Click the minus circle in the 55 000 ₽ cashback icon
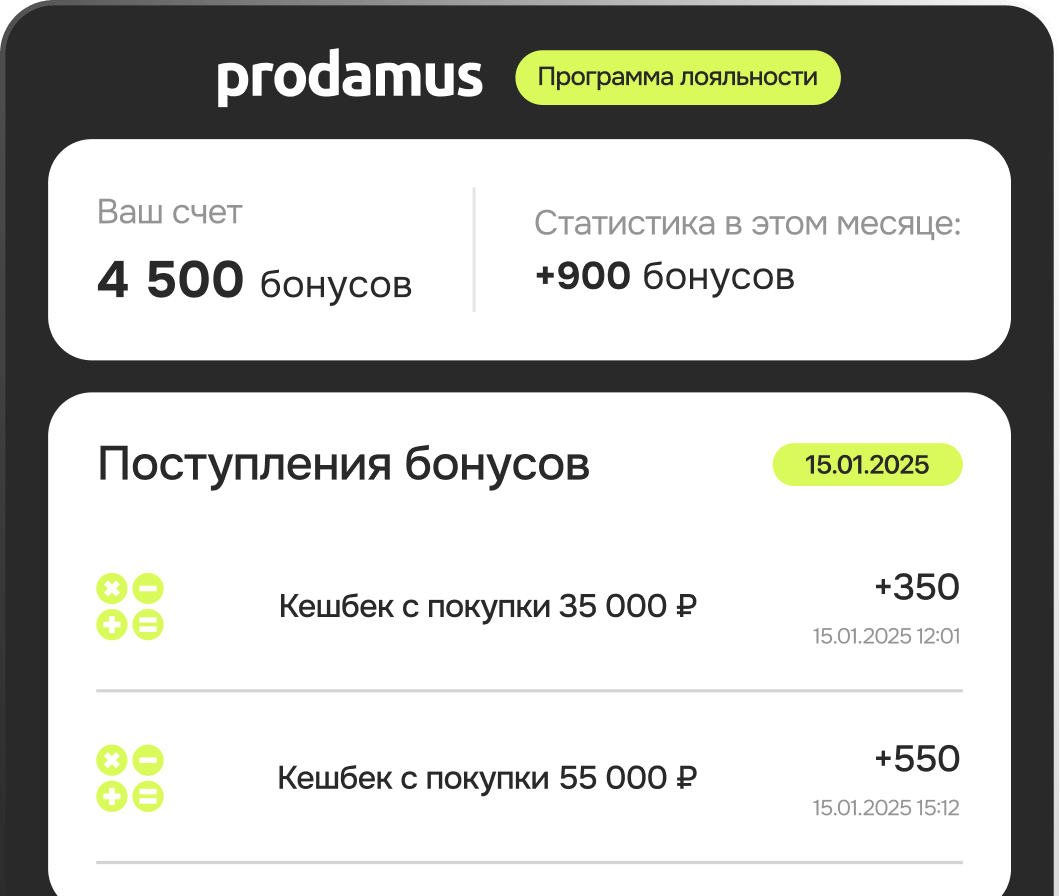 pyautogui.click(x=148, y=762)
